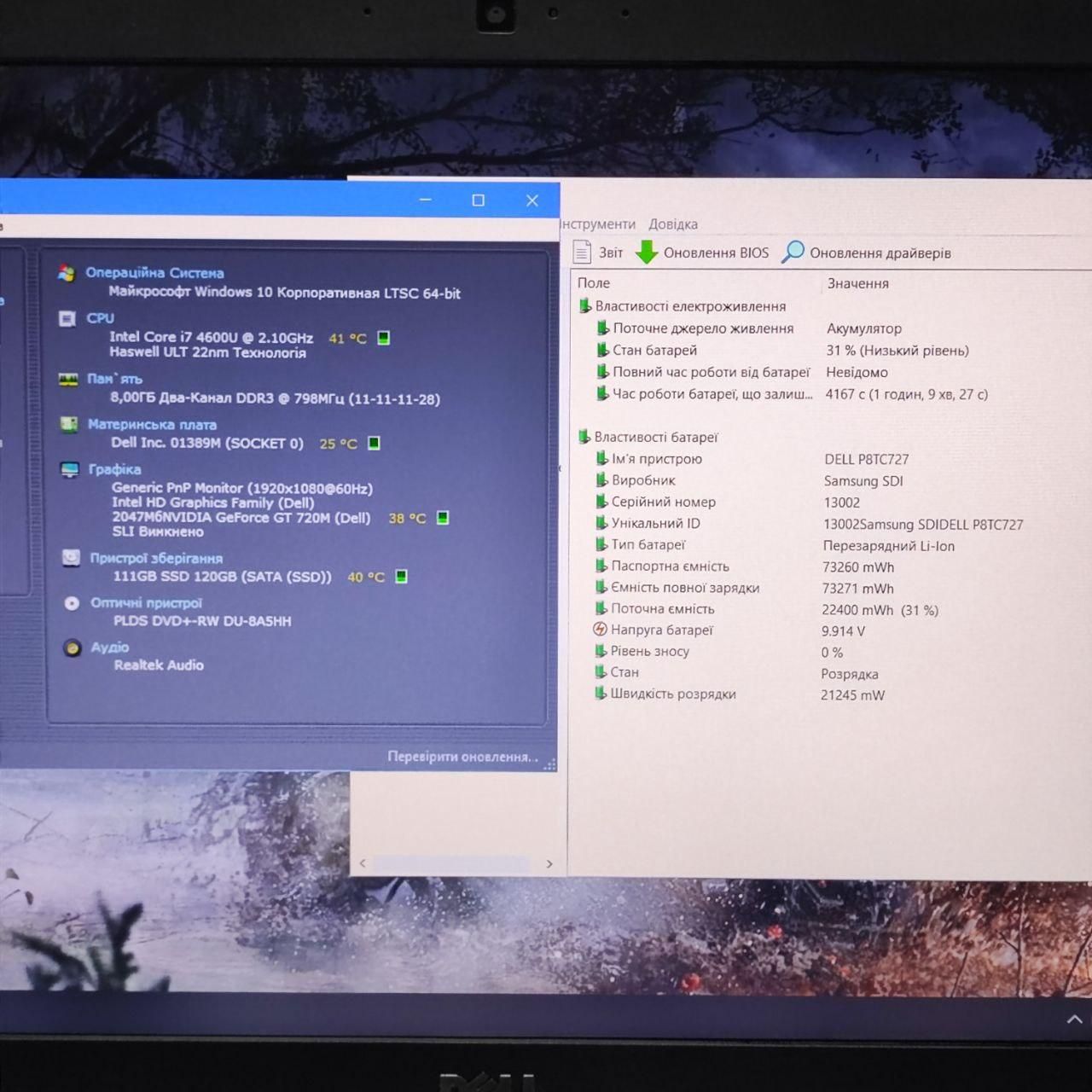The width and height of the screenshot is (1092, 1092).
Task: Click the icon beside Тип батареї row
Action: pyautogui.click(x=601, y=544)
